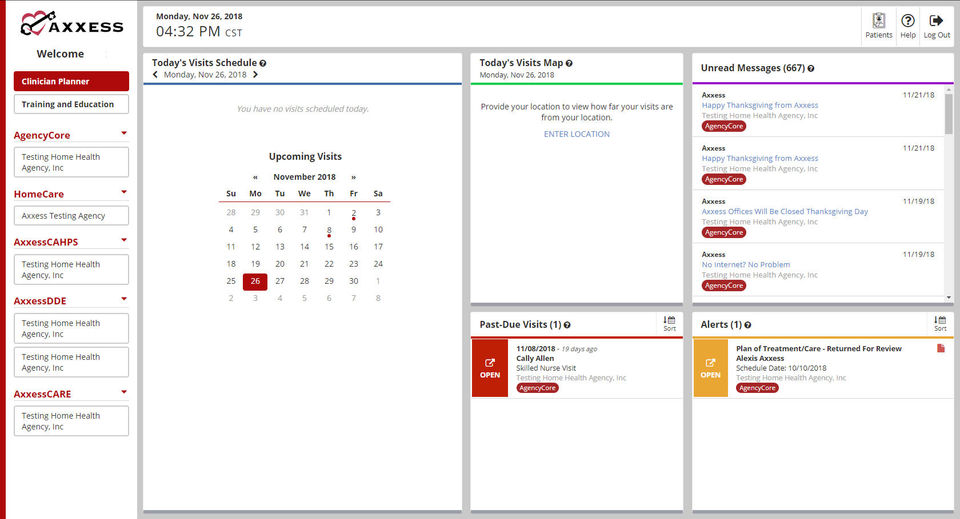Select first Testing Home Health Agency under AxxessDDE

pos(72,329)
